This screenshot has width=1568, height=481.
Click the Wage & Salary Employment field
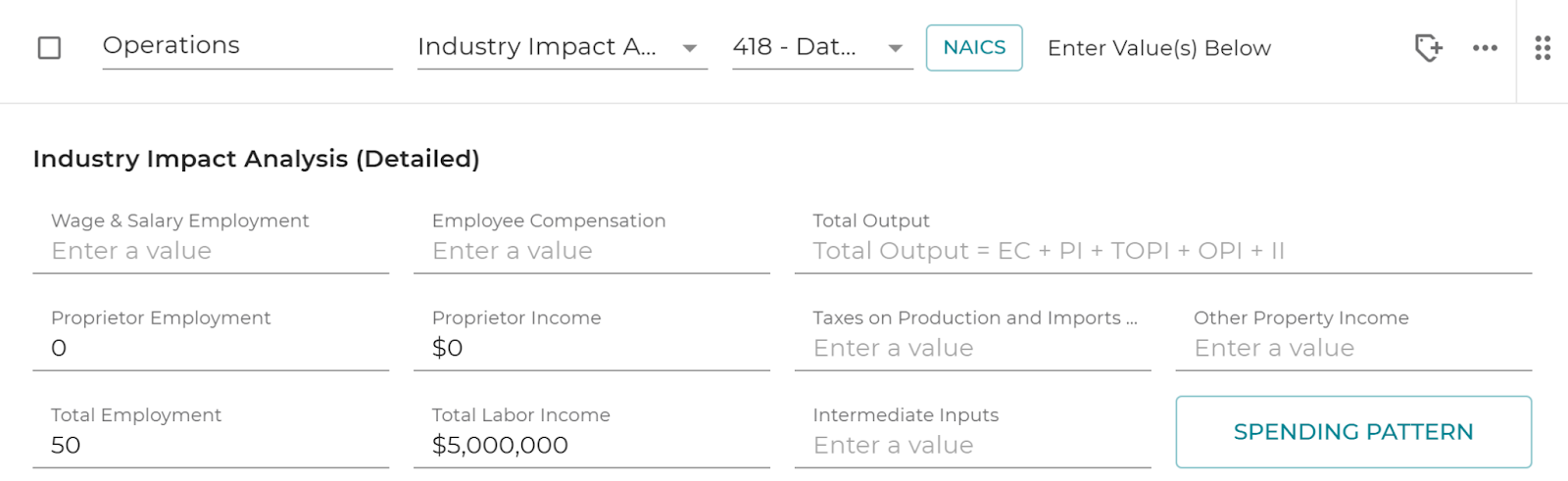211,238
